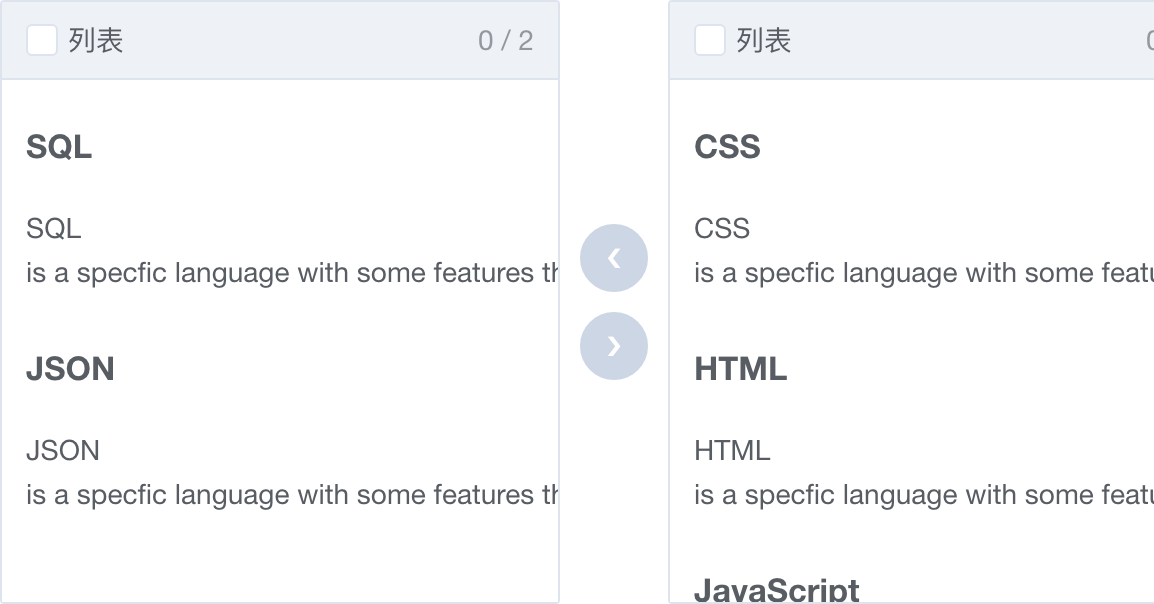
Task: Select the CSS heading in right list
Action: click(x=727, y=146)
